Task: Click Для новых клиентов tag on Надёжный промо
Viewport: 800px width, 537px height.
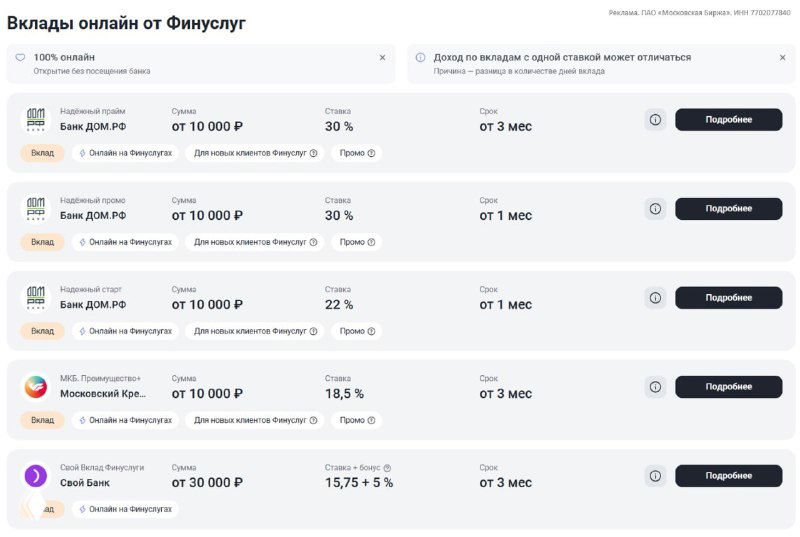Action: 255,242
